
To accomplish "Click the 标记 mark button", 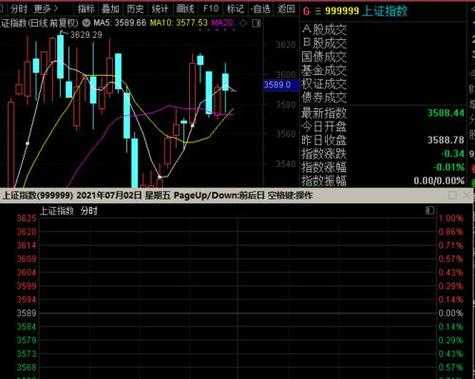I will click(x=235, y=9).
